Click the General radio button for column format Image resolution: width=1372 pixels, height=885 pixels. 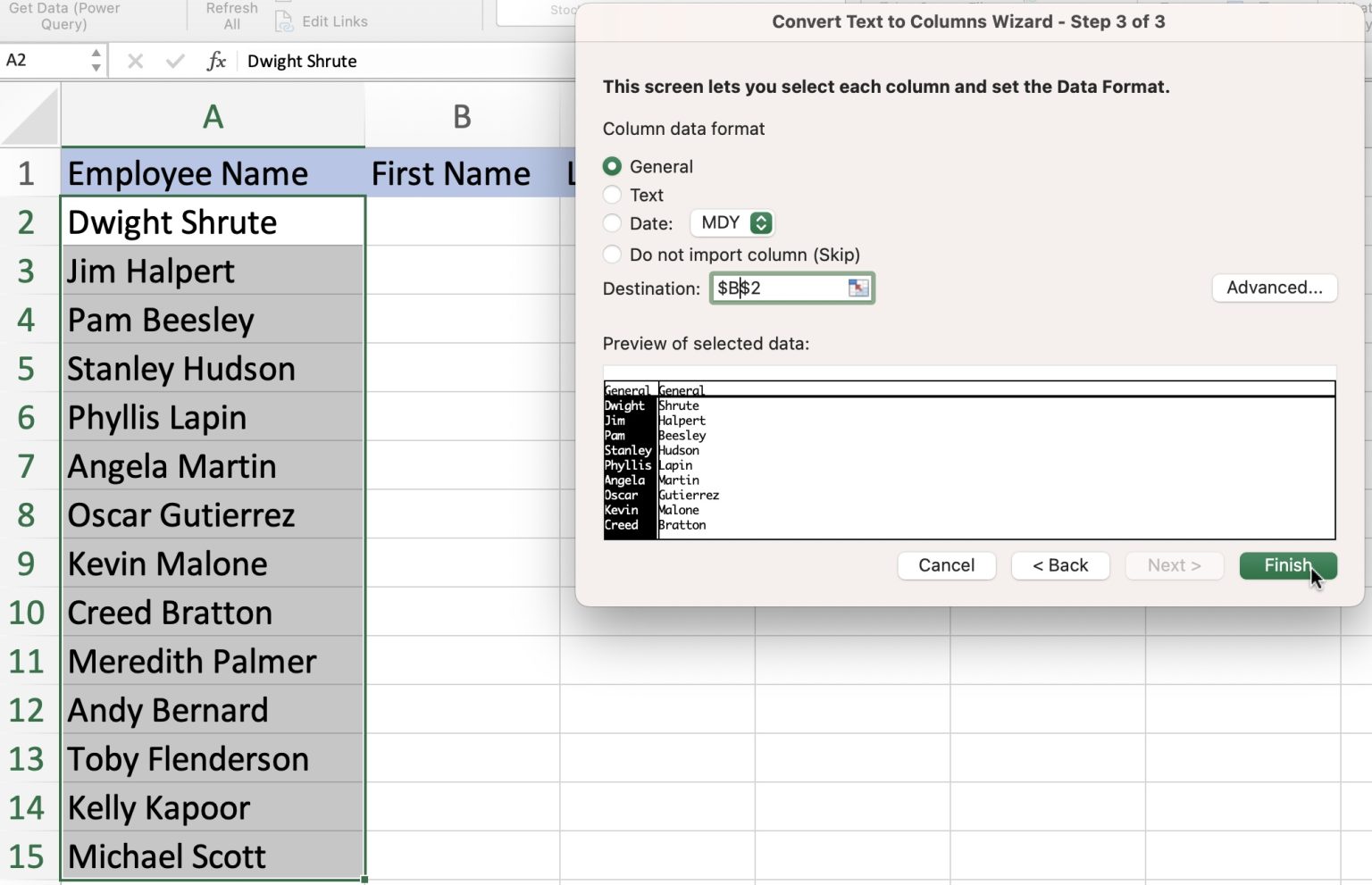pos(612,166)
